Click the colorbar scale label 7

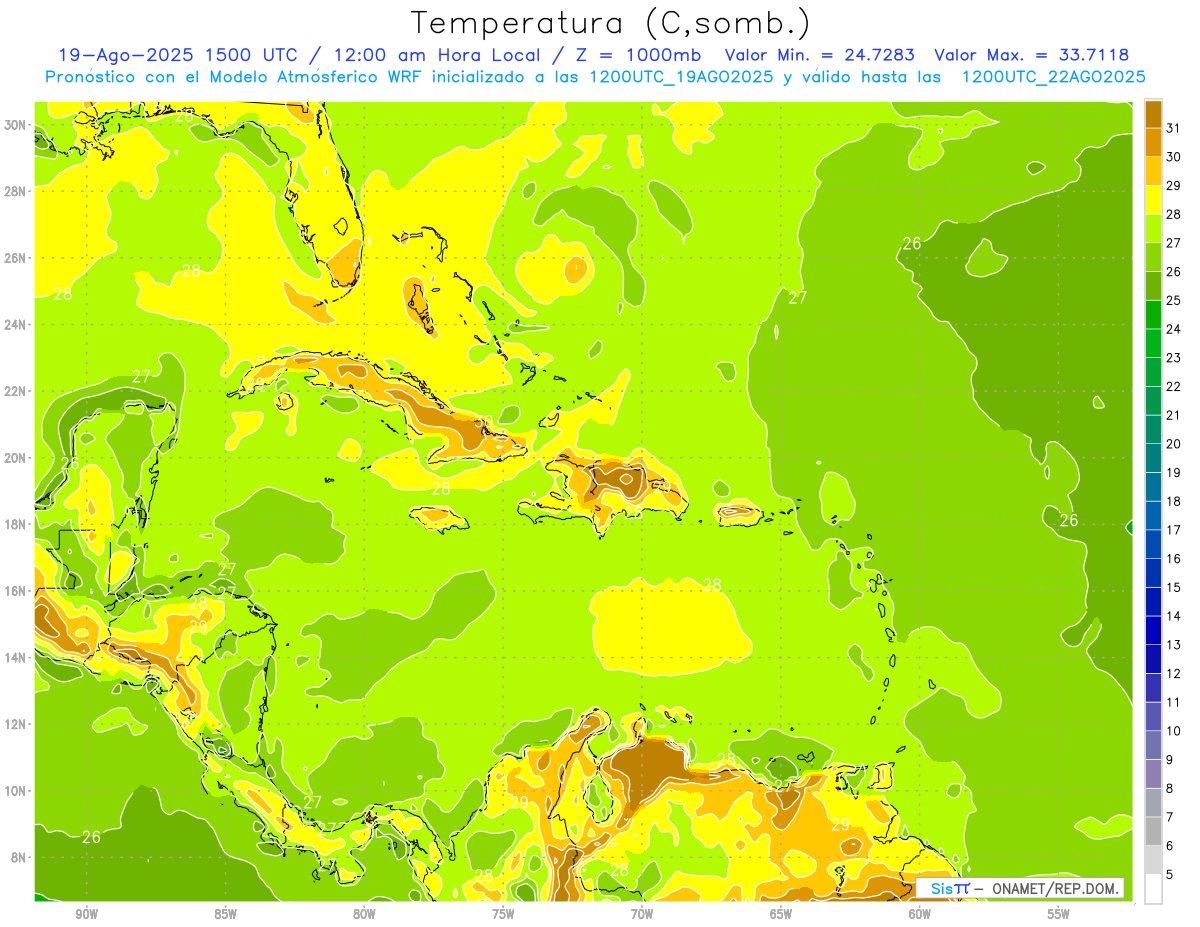1170,817
